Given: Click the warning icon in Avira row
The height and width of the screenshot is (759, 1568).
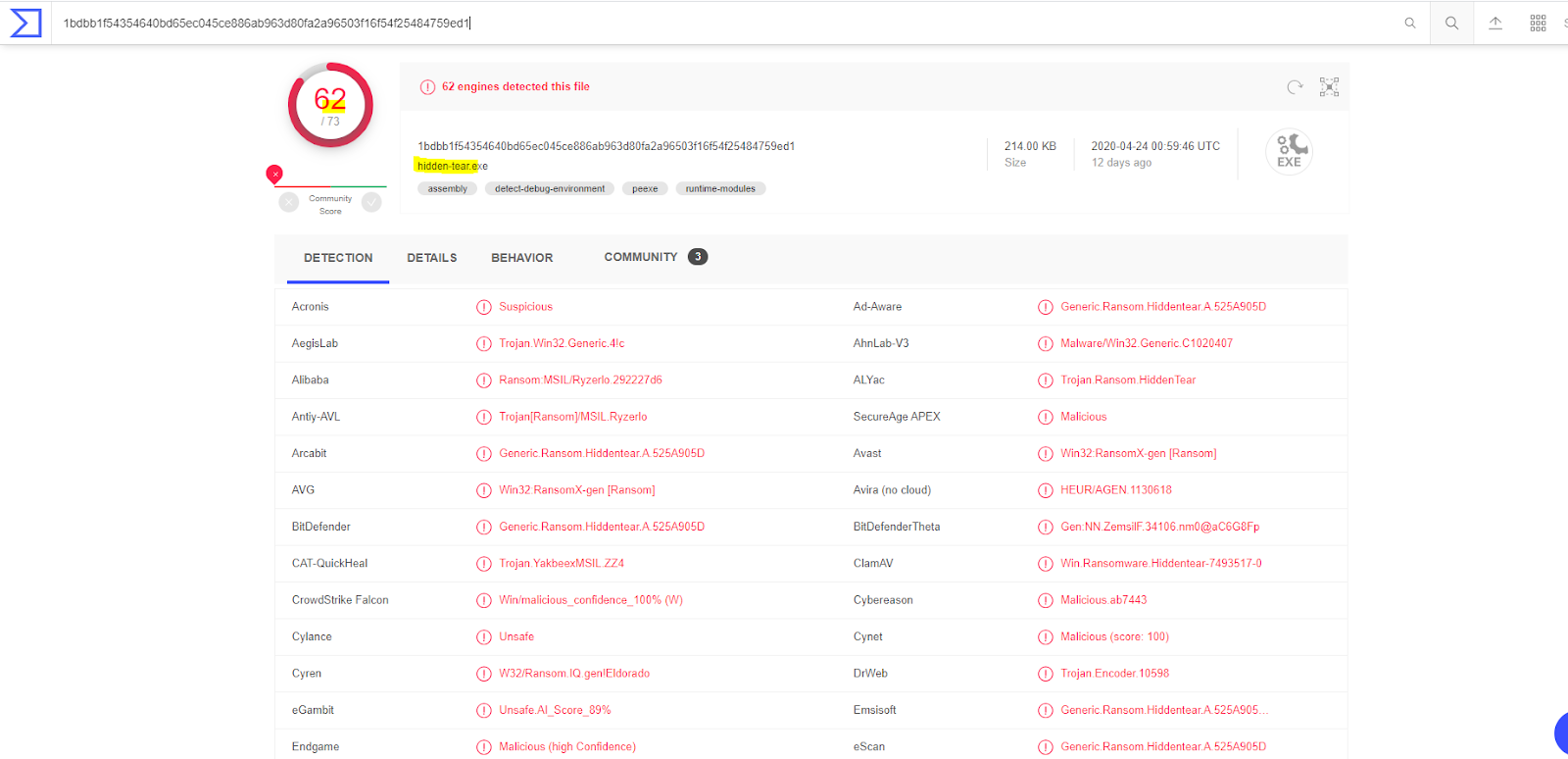Looking at the screenshot, I should point(1046,490).
